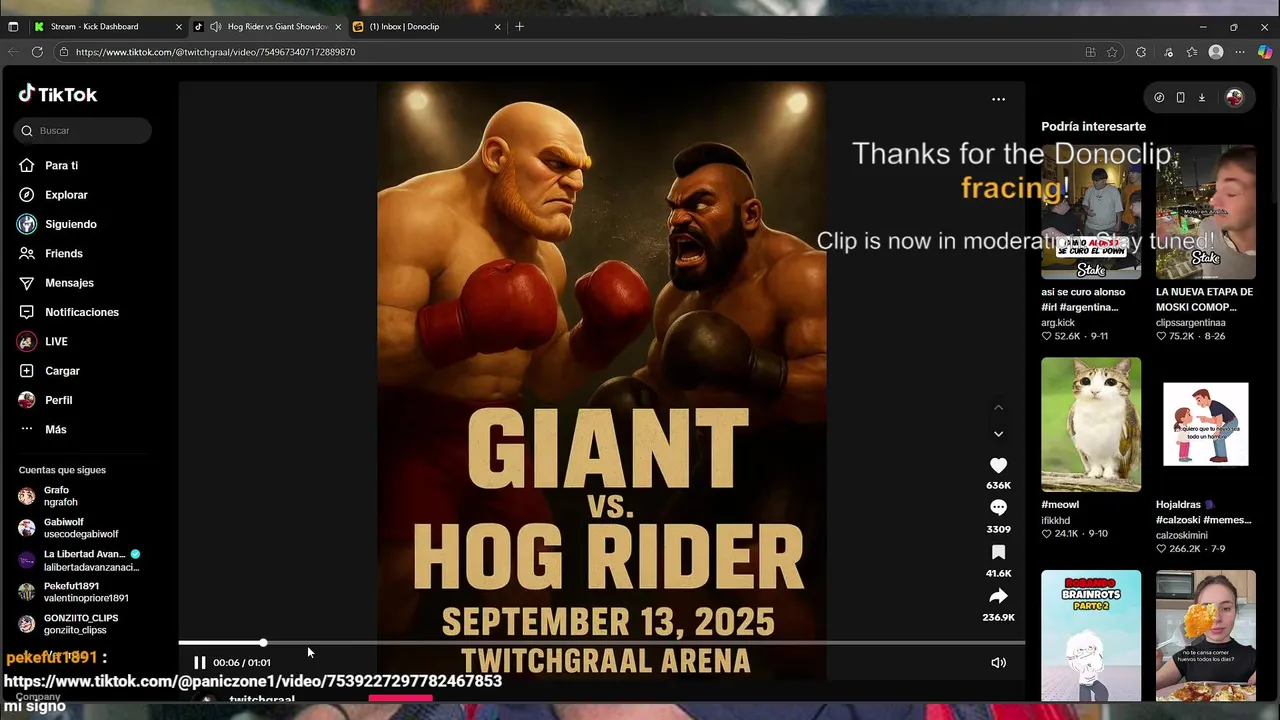
Task: Open the video's three-dot options menu
Action: click(x=998, y=99)
